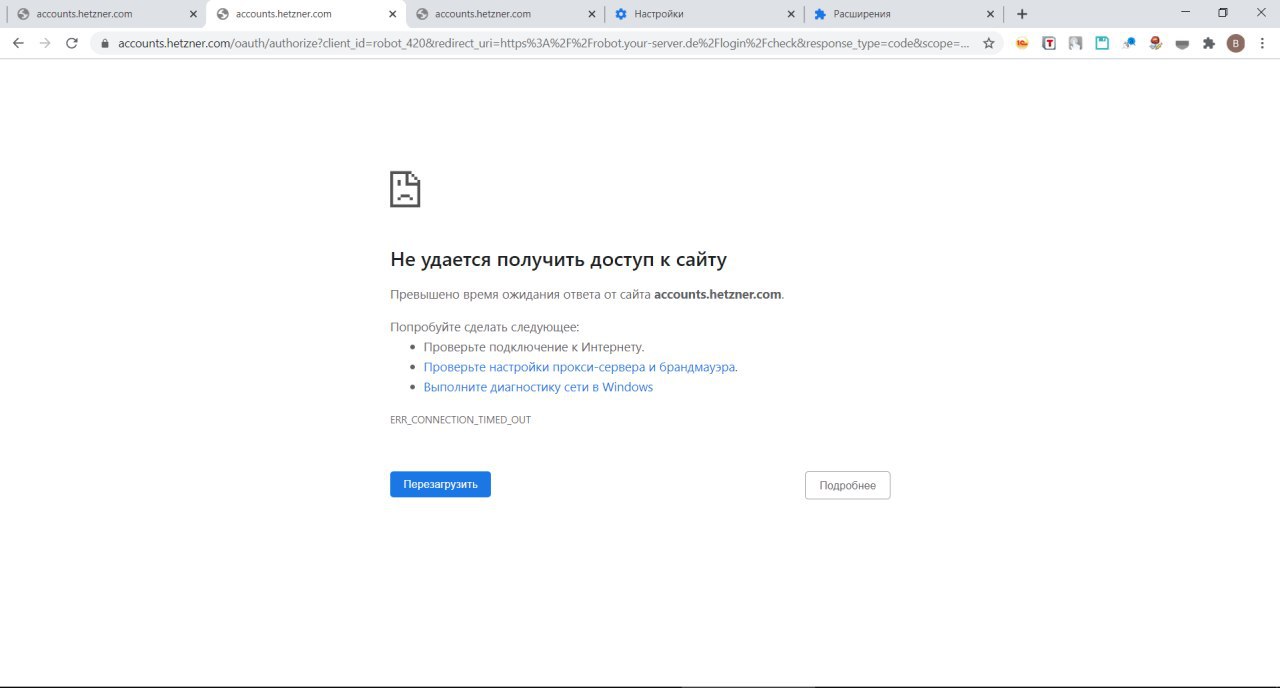Open the orange 1C extension

click(1022, 43)
